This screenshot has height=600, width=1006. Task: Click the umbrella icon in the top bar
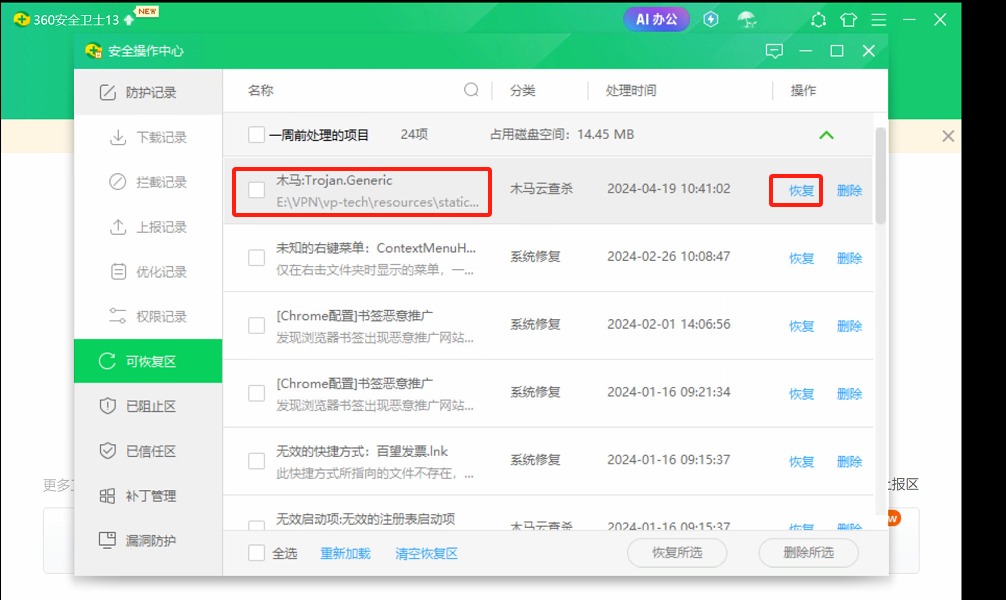(x=746, y=19)
